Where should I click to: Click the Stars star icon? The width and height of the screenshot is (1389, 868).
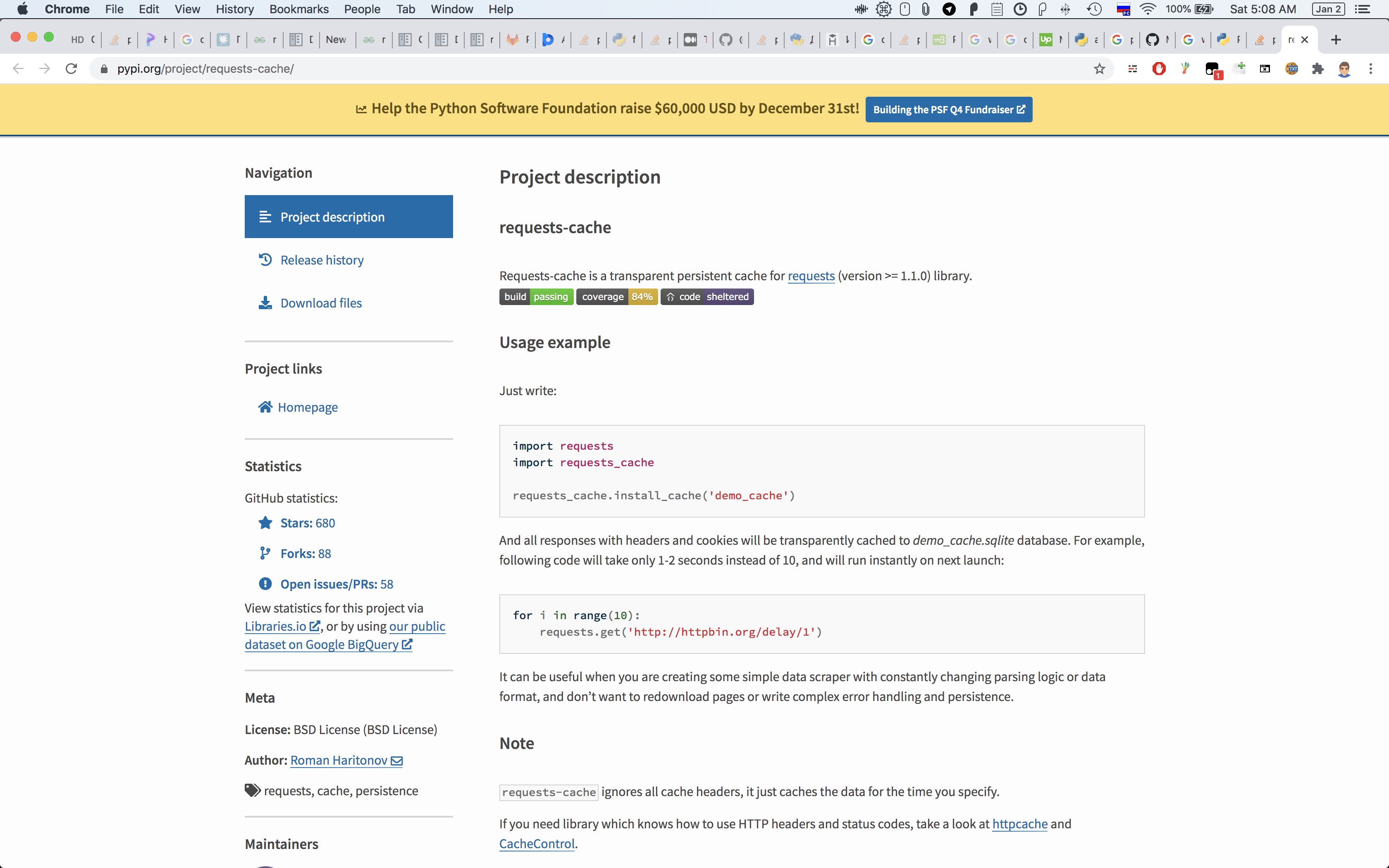tap(265, 523)
